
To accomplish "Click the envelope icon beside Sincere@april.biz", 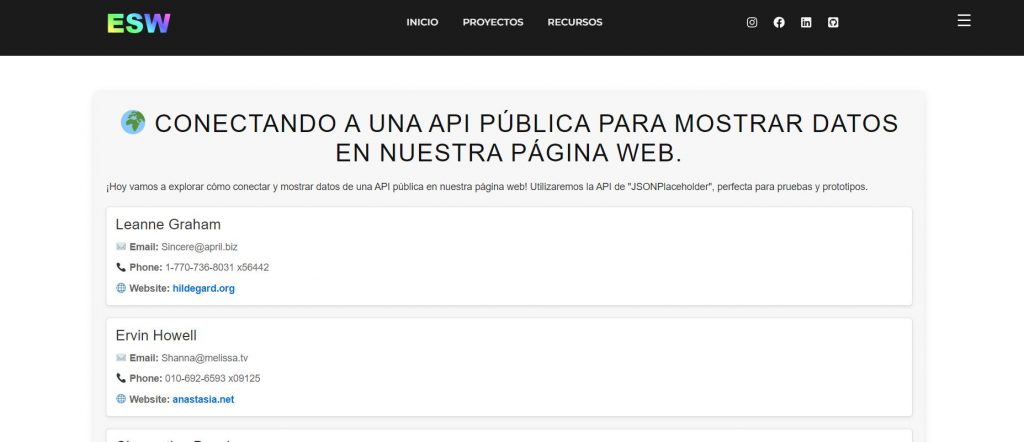I will pos(121,247).
